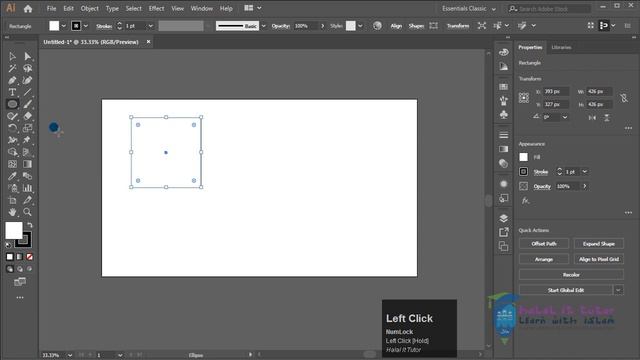Choose the Mesh tool
Screen dimensions: 640x360
point(12,164)
